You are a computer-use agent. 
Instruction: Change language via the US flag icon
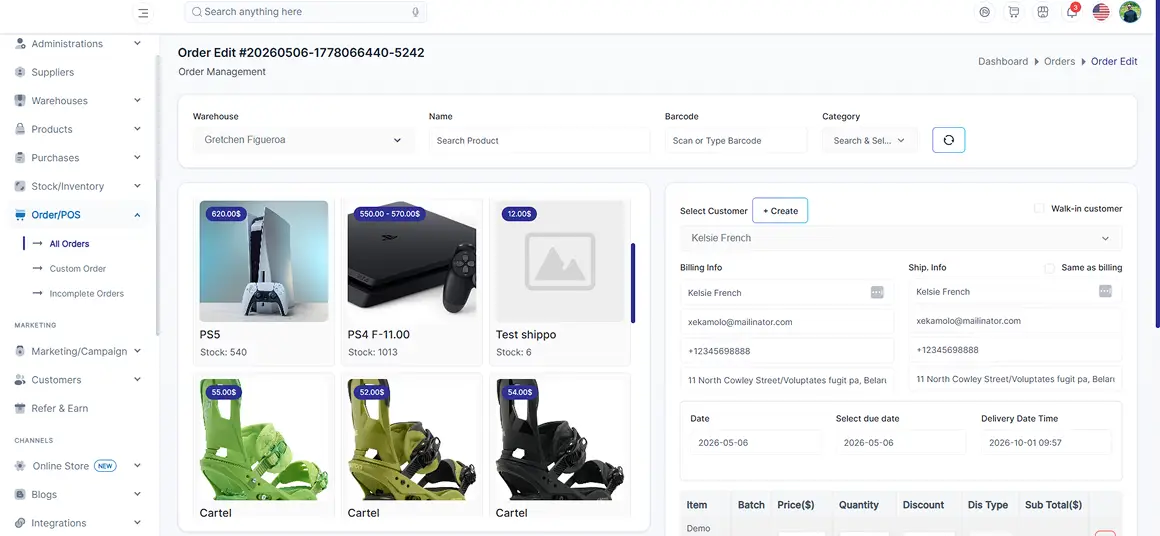point(1101,12)
